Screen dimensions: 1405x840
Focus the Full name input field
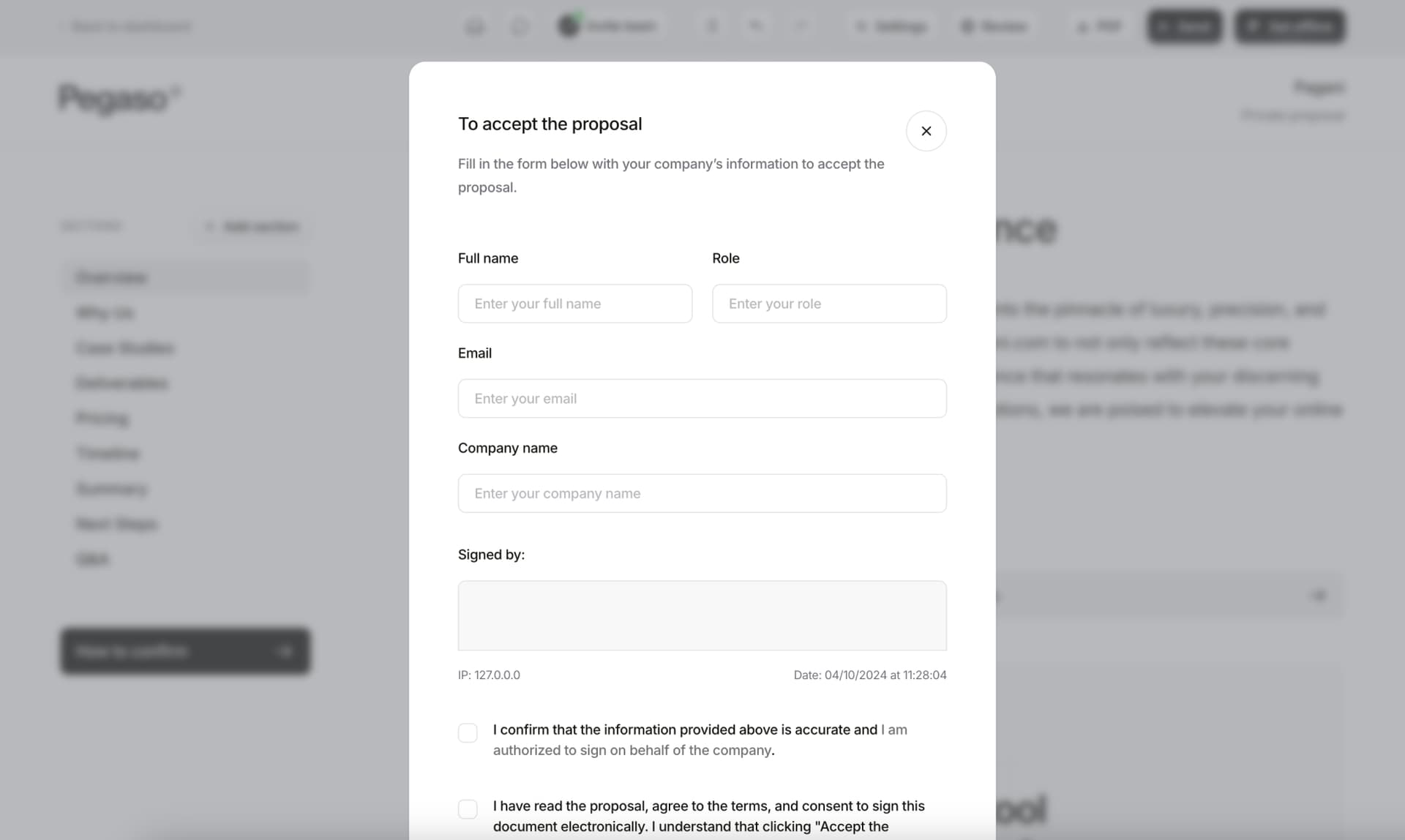click(x=575, y=304)
